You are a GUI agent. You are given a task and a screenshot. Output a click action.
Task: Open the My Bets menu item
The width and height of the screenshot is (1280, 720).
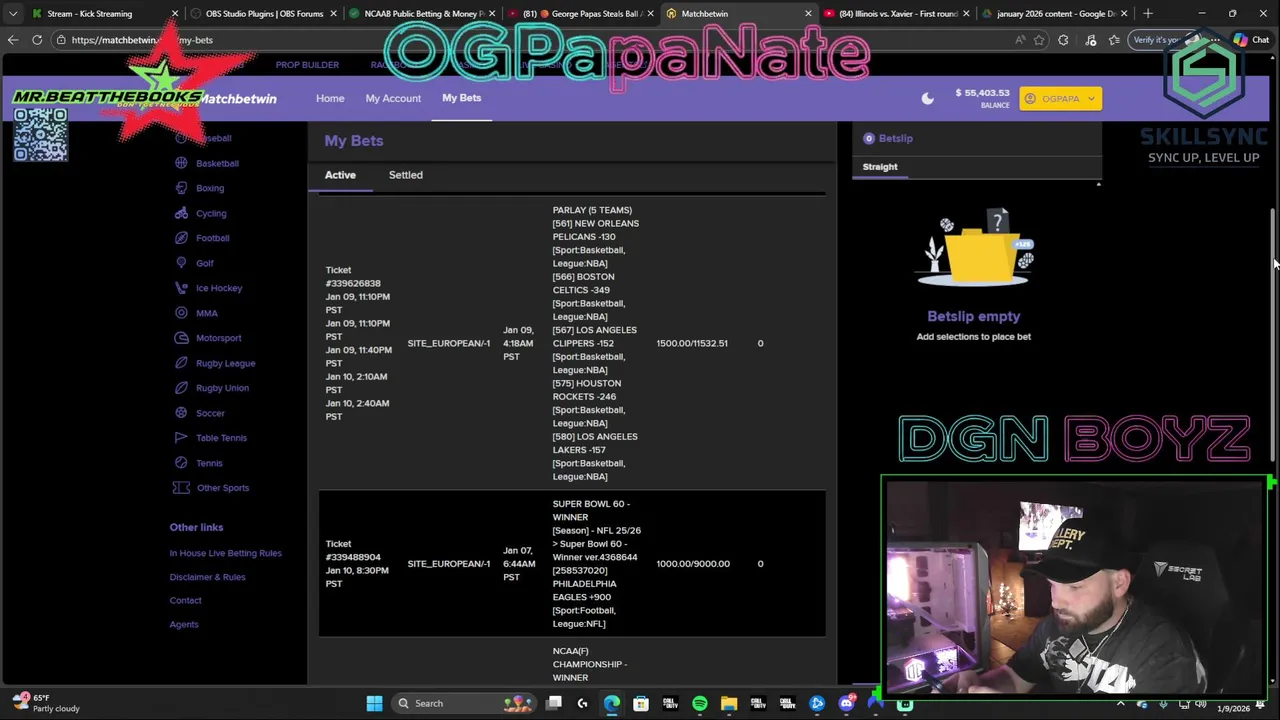tap(462, 98)
